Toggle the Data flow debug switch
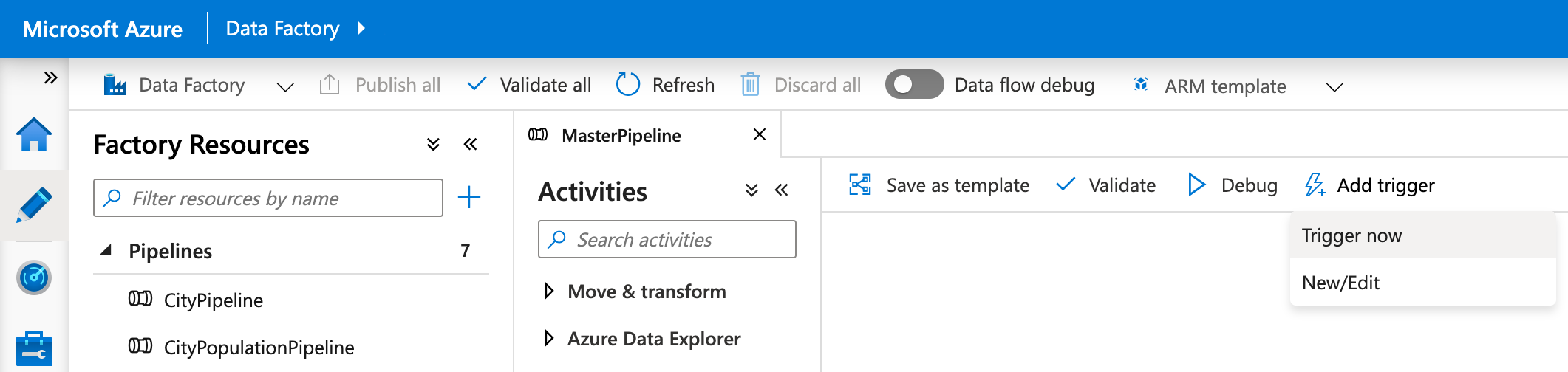Screen dimensions: 1568x372 (x=914, y=84)
